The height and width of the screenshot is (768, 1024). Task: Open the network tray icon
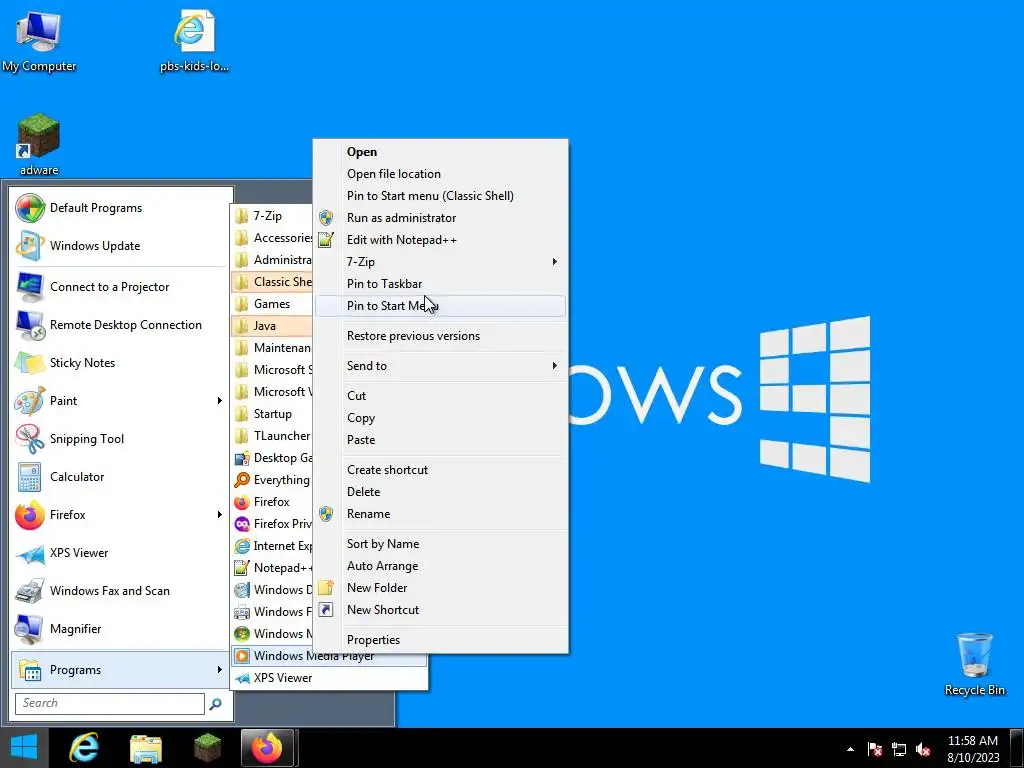pyautogui.click(x=899, y=749)
